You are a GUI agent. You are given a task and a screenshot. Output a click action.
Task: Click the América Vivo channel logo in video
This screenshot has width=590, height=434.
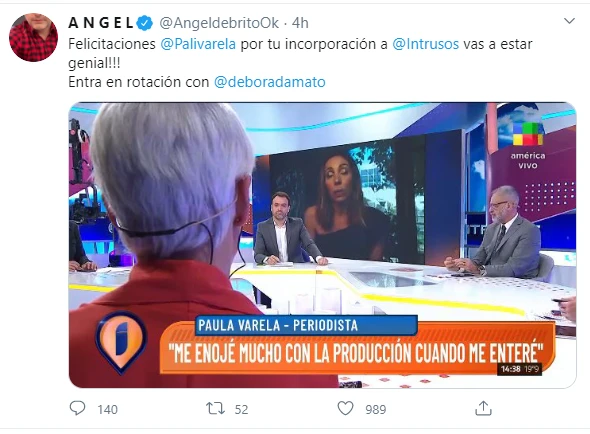coord(528,146)
